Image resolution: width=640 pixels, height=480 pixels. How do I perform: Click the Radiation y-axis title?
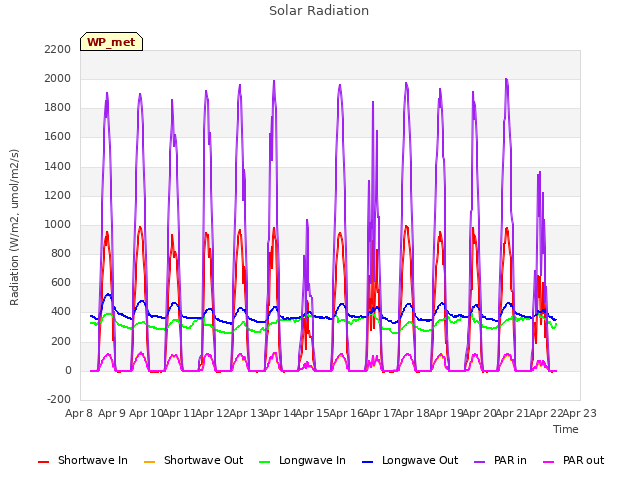point(14,227)
